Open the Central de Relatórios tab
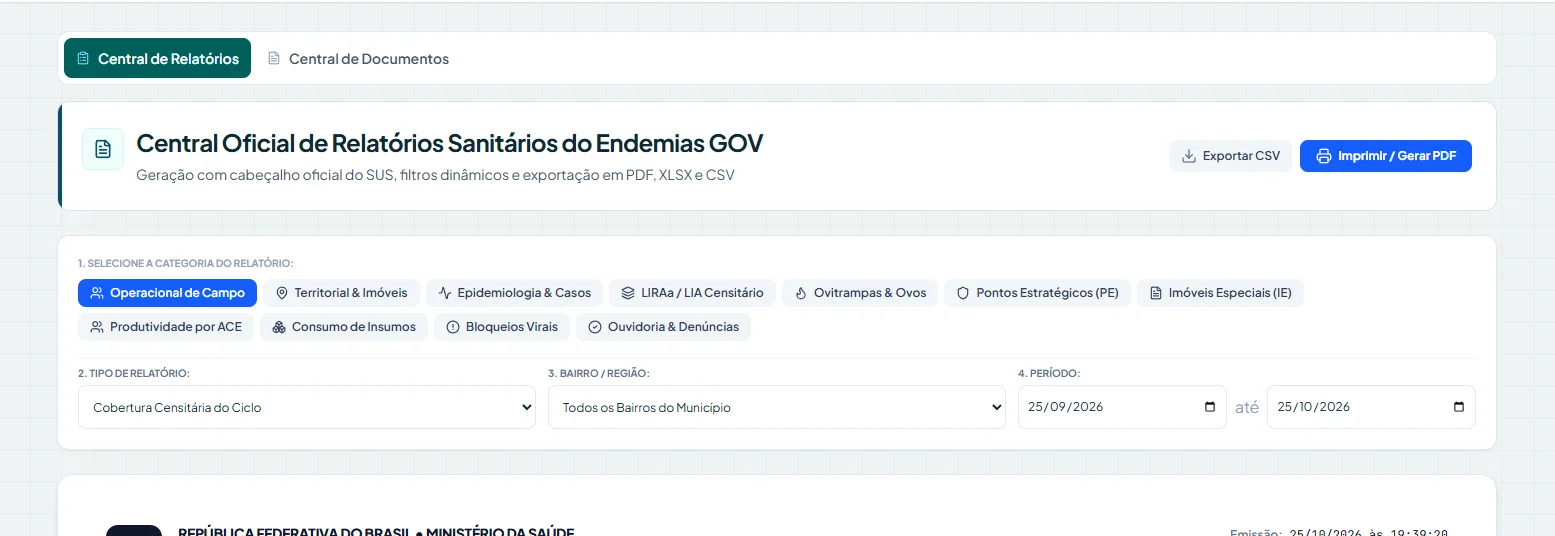The height and width of the screenshot is (536, 1555). point(157,59)
